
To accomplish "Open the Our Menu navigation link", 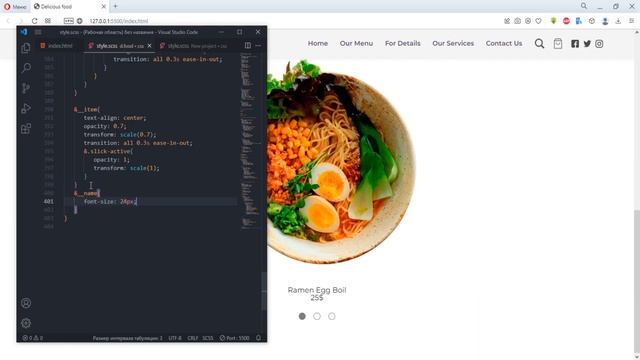I will point(356,43).
